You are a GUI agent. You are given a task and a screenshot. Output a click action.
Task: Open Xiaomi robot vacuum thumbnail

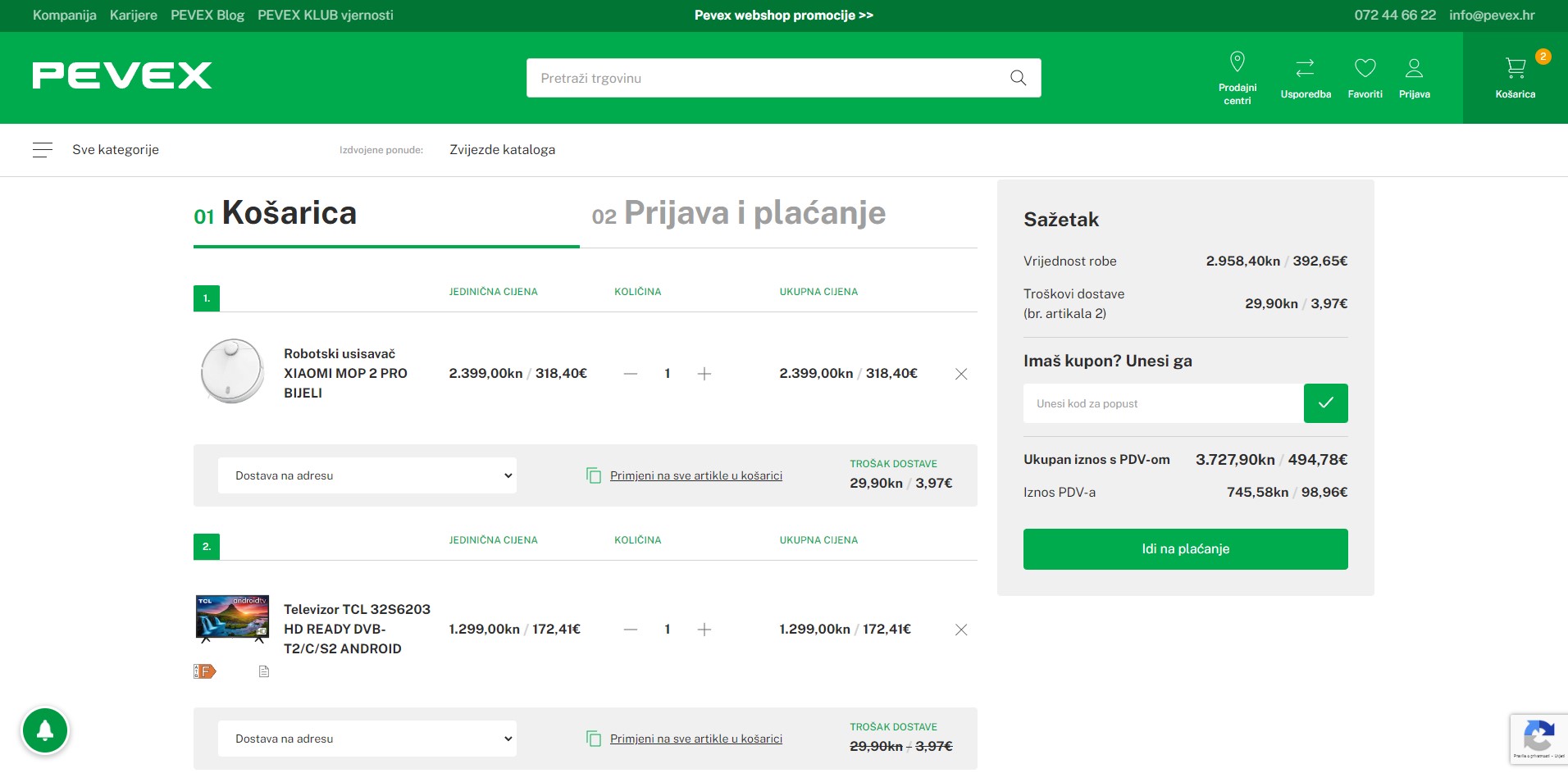point(233,371)
